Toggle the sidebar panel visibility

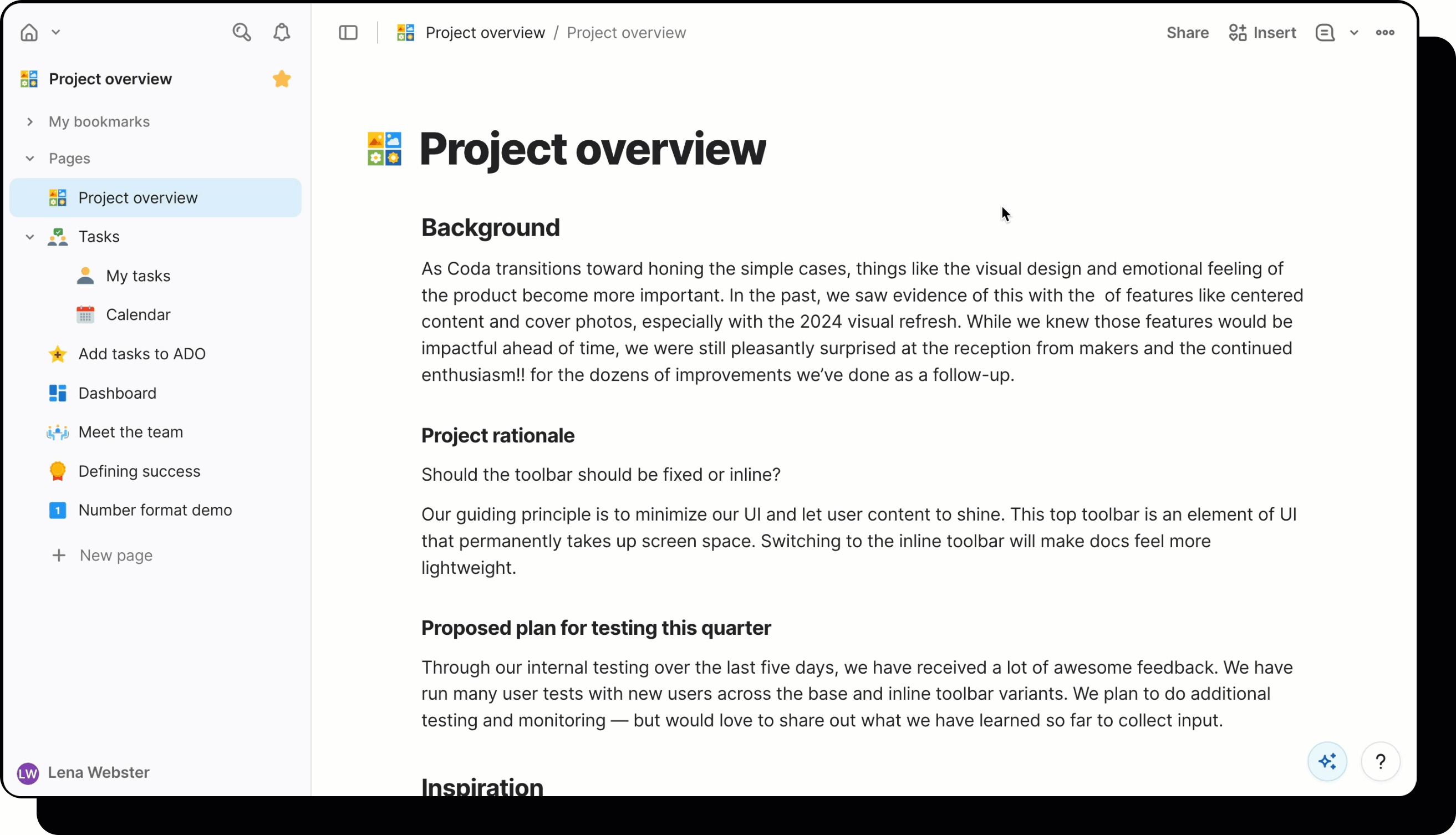(x=348, y=33)
